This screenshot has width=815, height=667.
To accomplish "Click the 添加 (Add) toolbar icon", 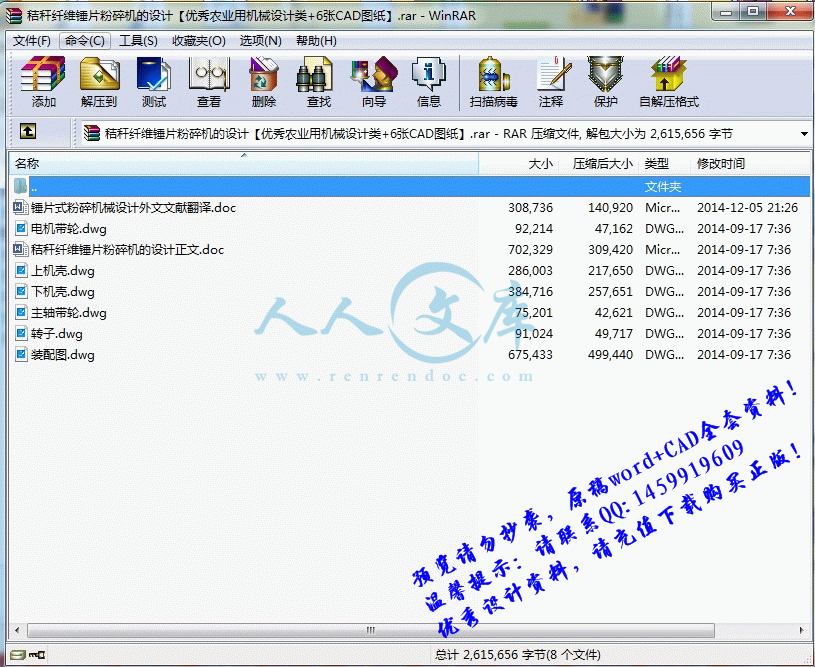I will [43, 75].
